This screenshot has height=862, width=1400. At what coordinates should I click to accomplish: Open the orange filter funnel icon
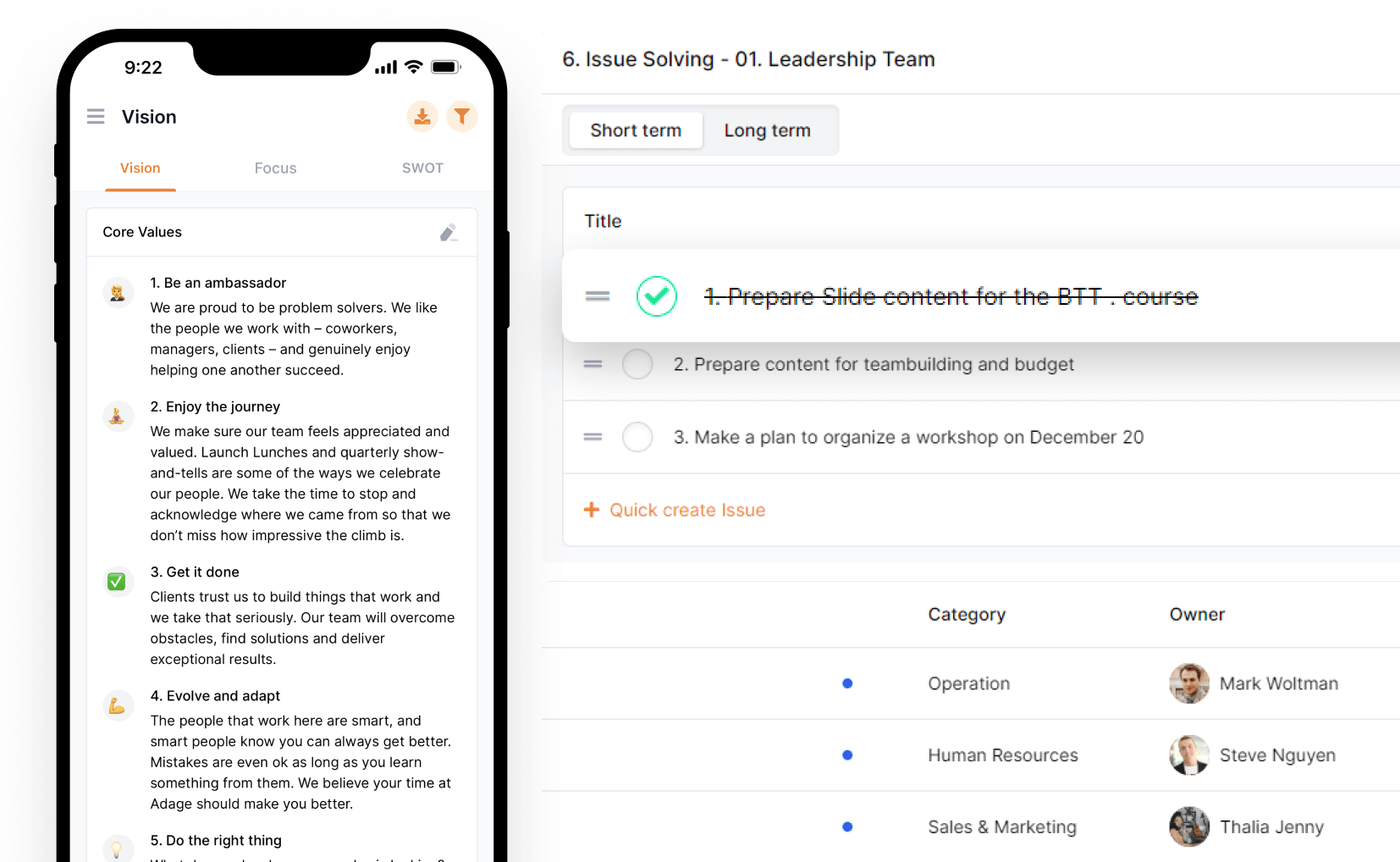point(461,117)
